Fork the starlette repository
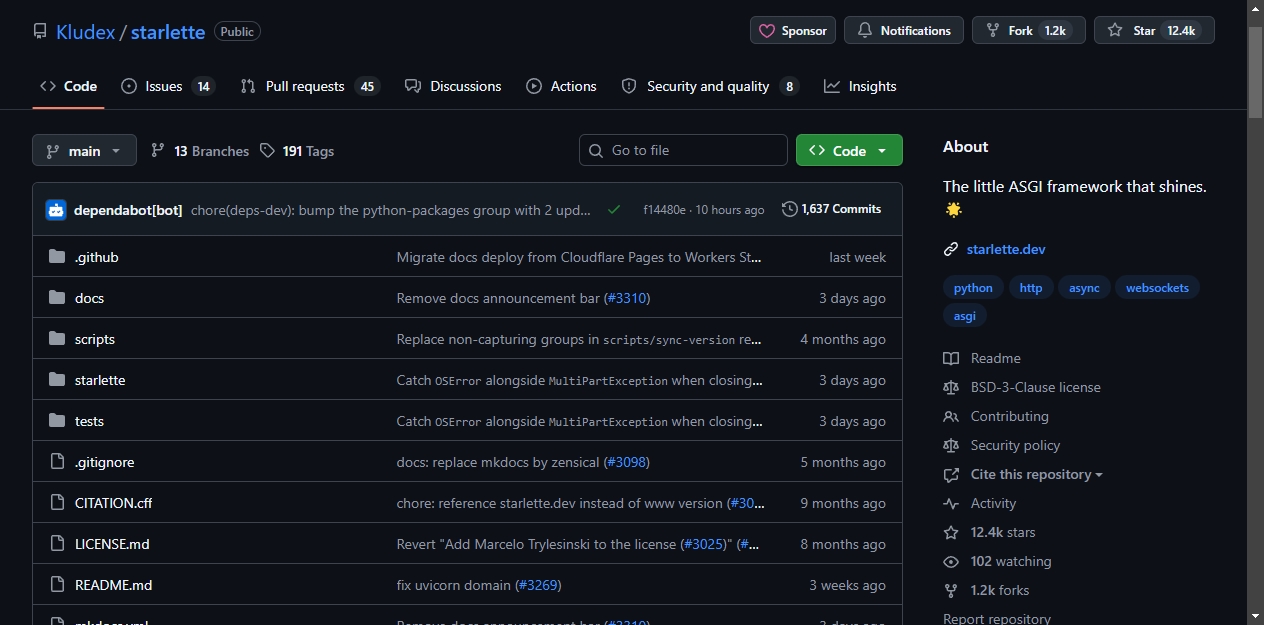Viewport: 1264px width, 625px height. [x=1029, y=30]
